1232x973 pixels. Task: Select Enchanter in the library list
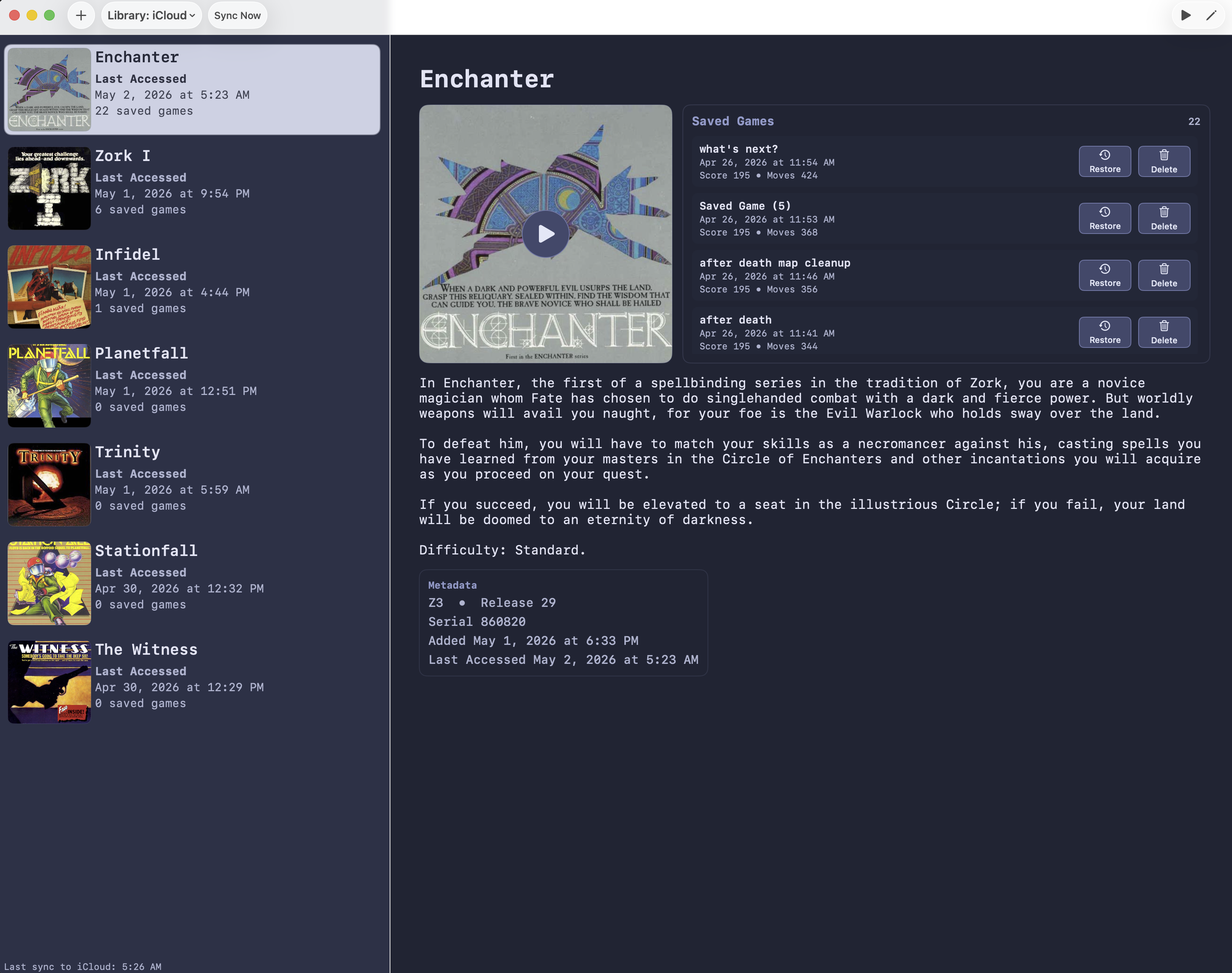(x=192, y=90)
